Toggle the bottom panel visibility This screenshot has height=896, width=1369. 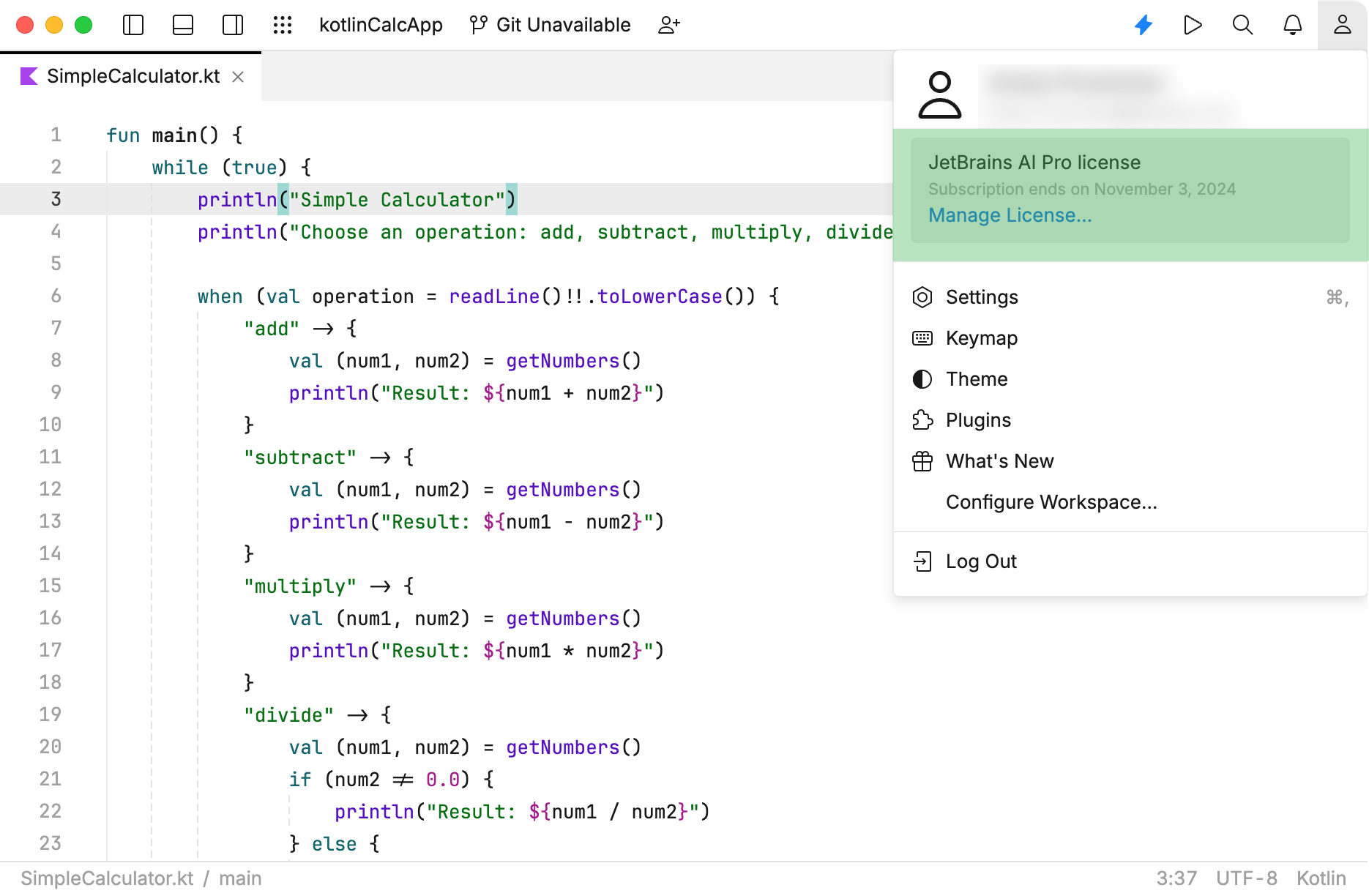pos(183,25)
